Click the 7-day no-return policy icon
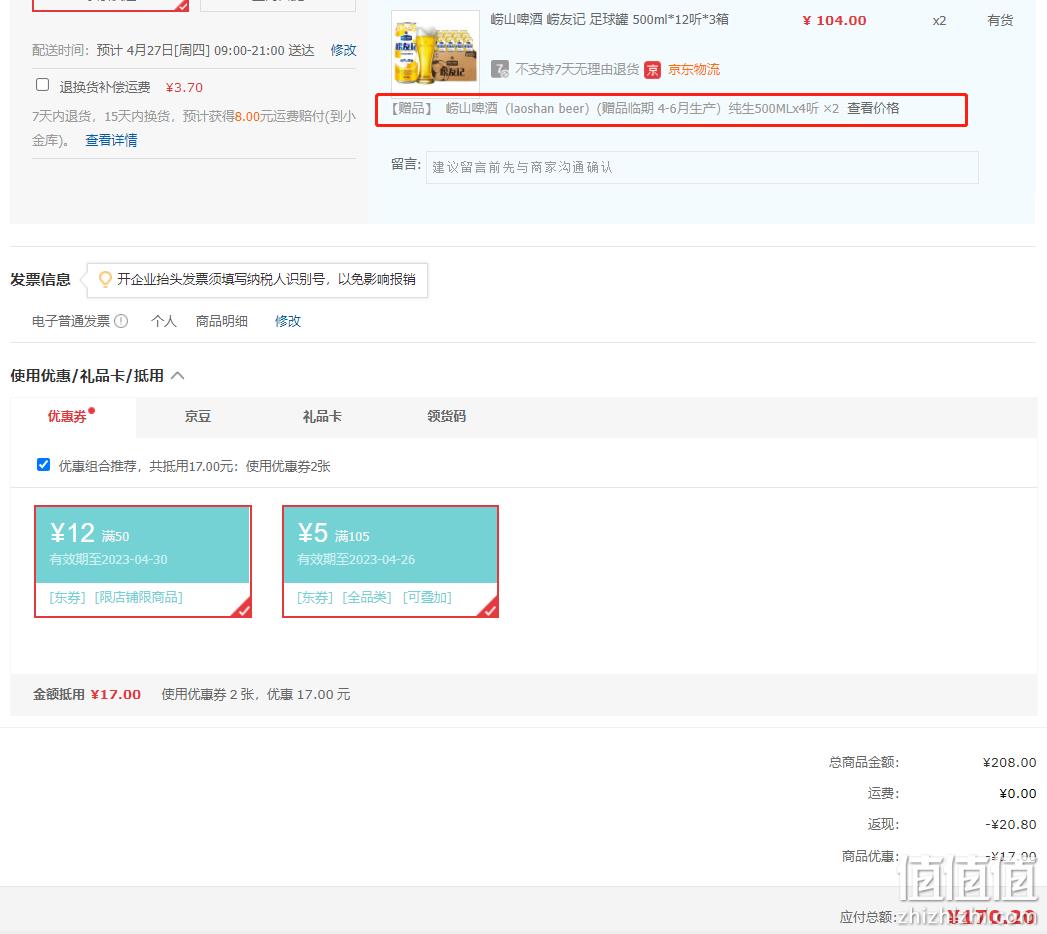Viewport: 1047px width, 934px height. (499, 69)
